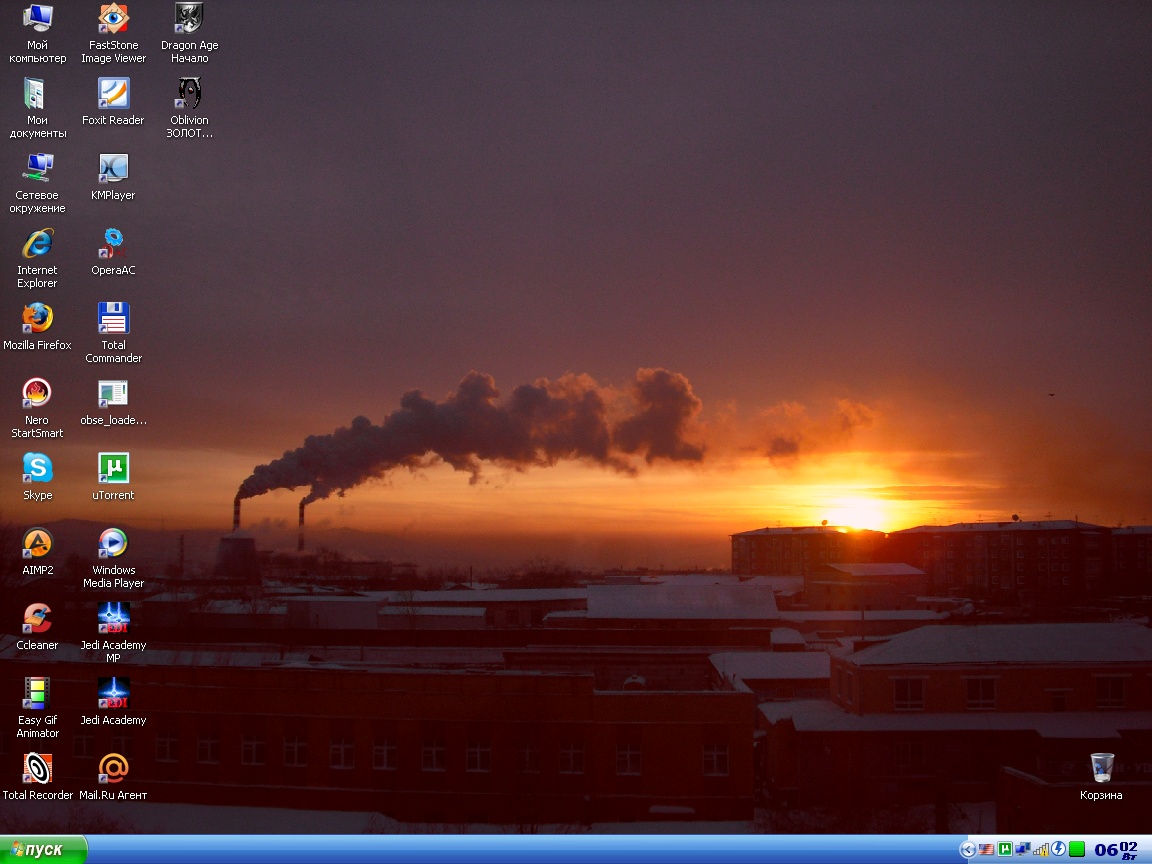Select the Jedi Academy MP shortcut
1152x864 pixels.
[113, 619]
